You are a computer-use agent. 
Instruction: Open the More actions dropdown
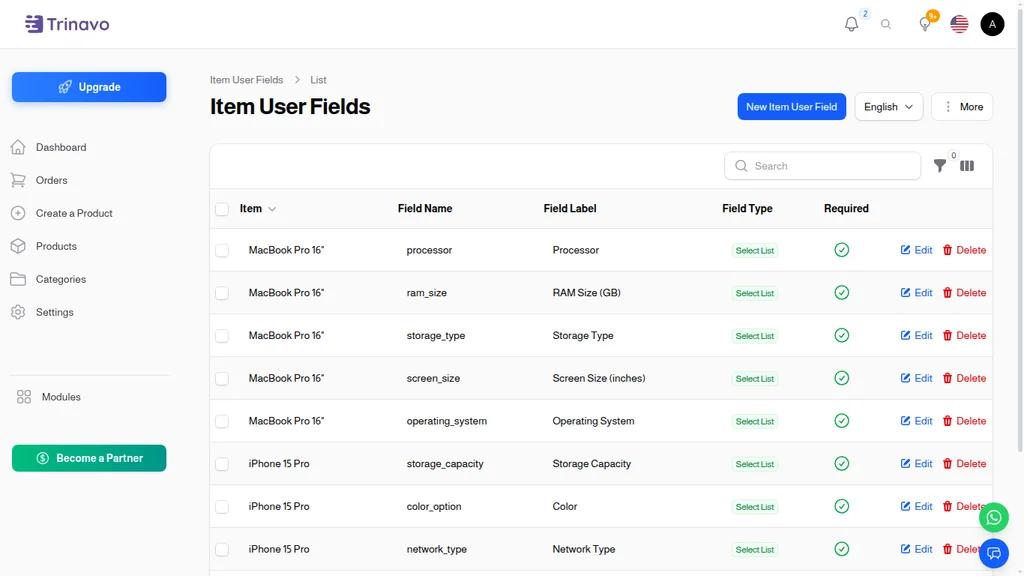[x=962, y=106]
